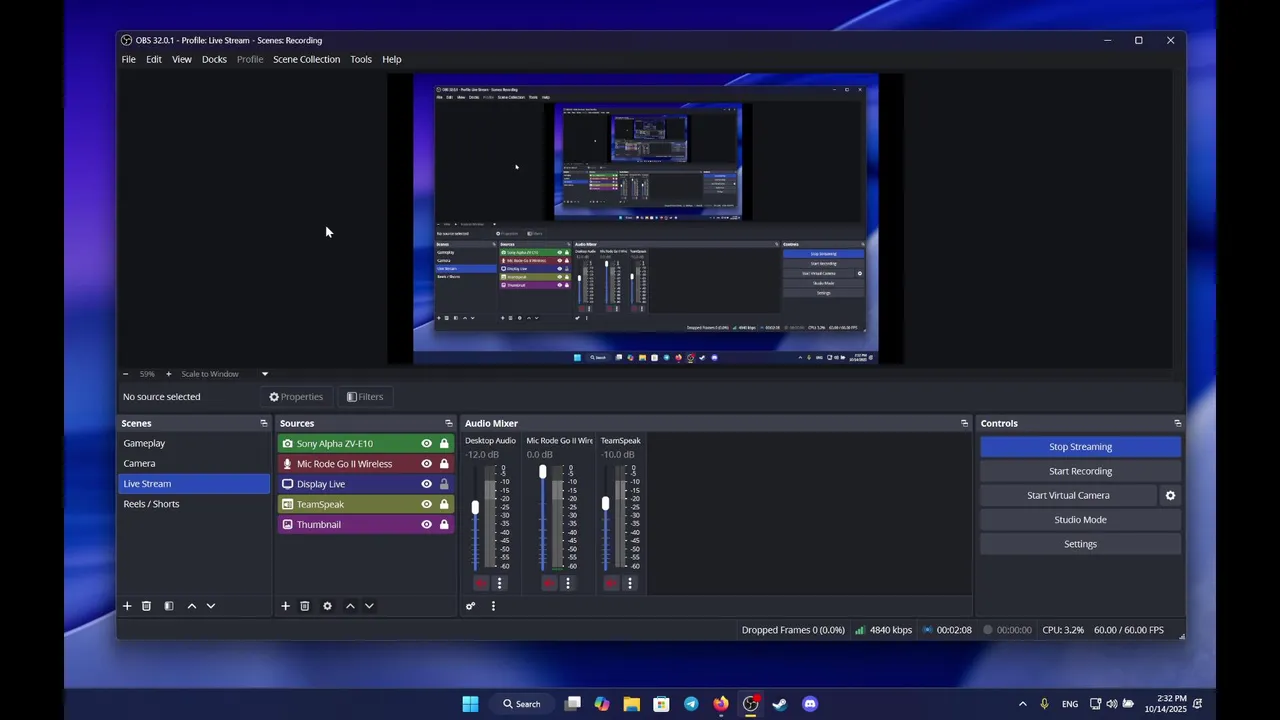This screenshot has width=1280, height=720.
Task: Enable Studio Mode
Action: (x=1080, y=520)
